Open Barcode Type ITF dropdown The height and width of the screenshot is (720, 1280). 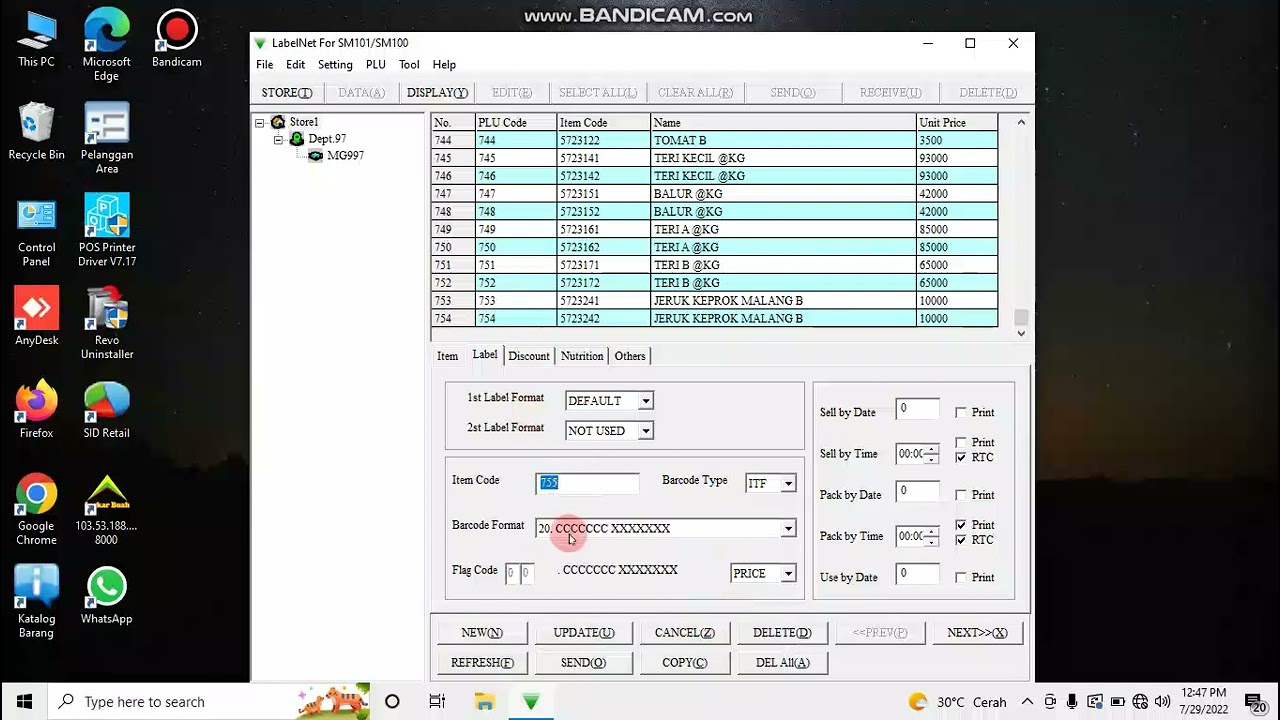pos(788,484)
